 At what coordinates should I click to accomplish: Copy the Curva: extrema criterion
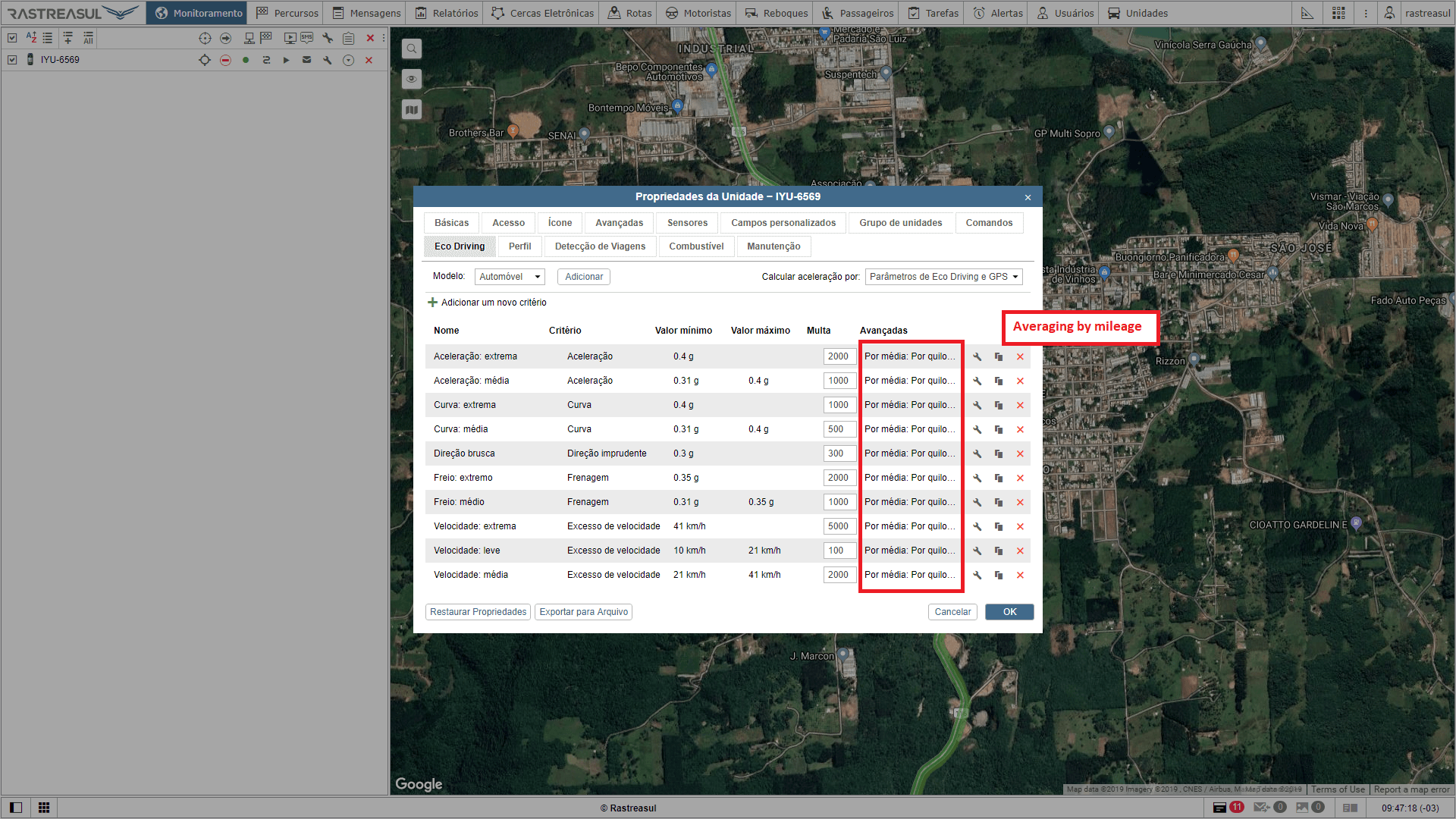click(x=999, y=405)
